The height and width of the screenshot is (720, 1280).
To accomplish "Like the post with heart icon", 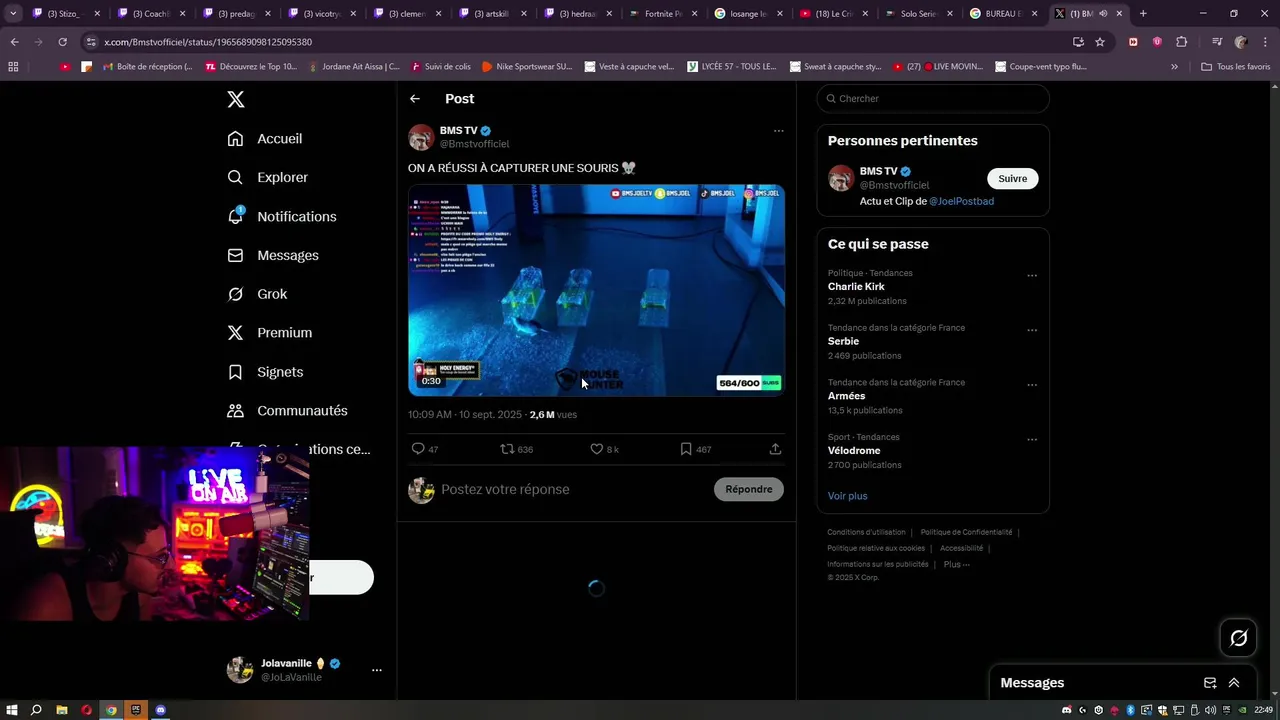I will tap(597, 449).
